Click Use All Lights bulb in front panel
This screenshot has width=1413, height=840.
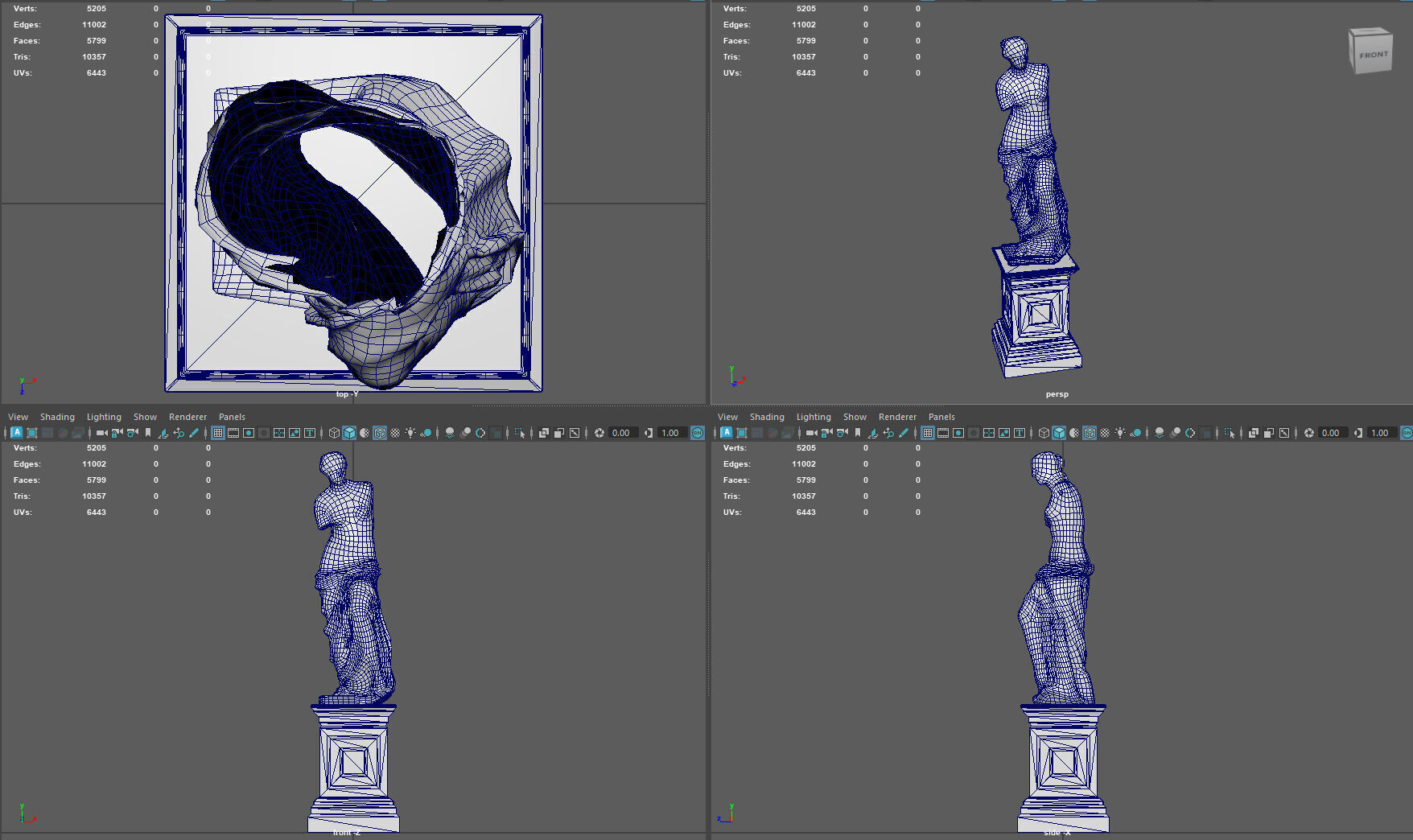(x=410, y=433)
